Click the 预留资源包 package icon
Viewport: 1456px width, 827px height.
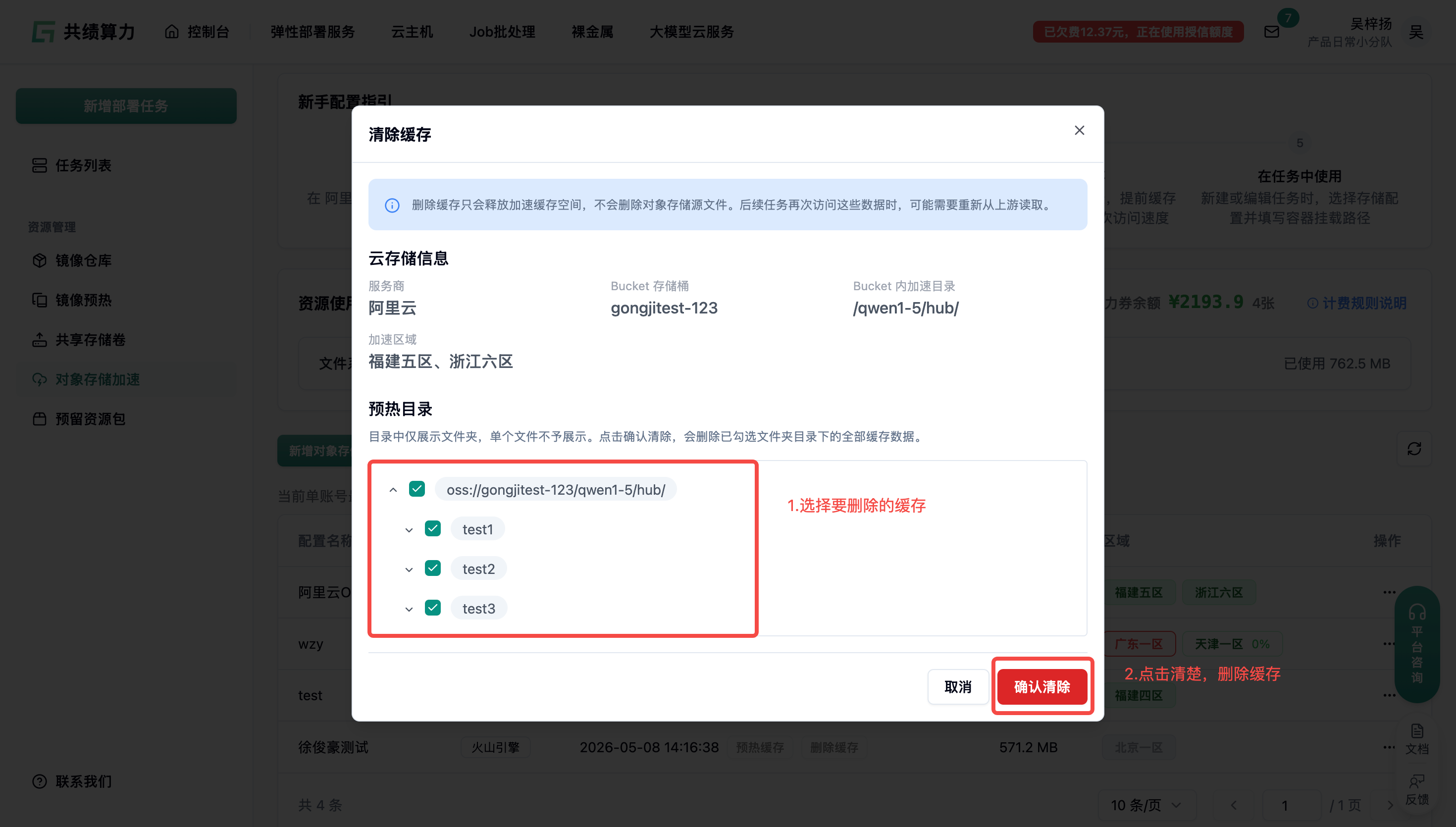pos(39,418)
